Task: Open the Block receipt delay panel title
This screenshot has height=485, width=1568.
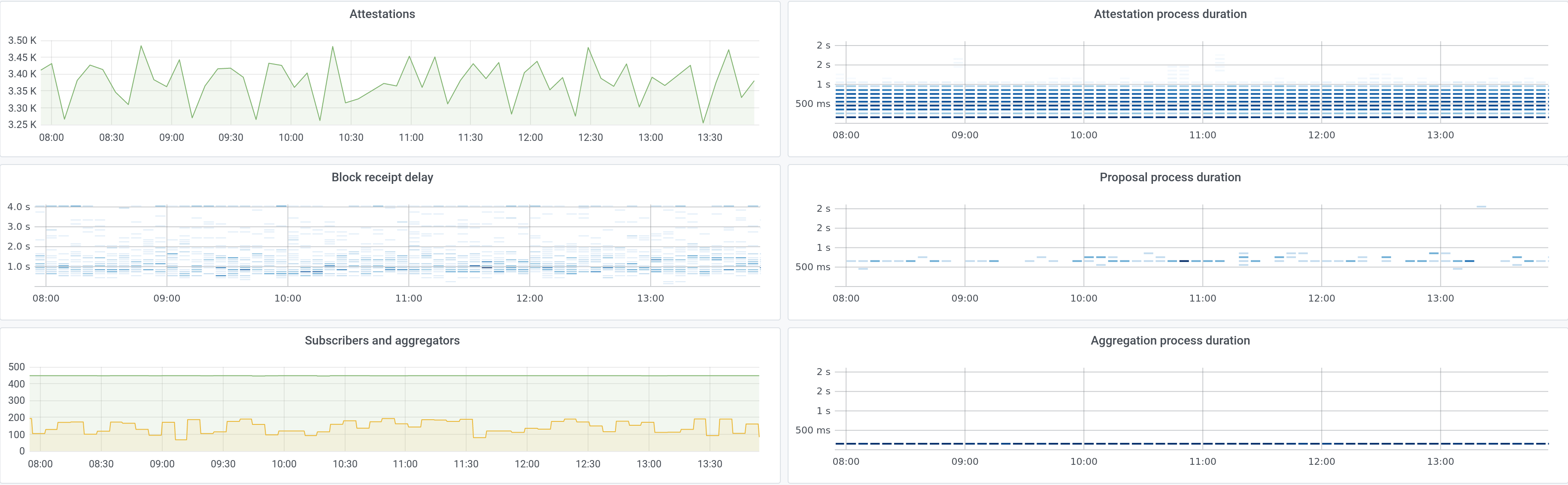Action: (x=382, y=177)
